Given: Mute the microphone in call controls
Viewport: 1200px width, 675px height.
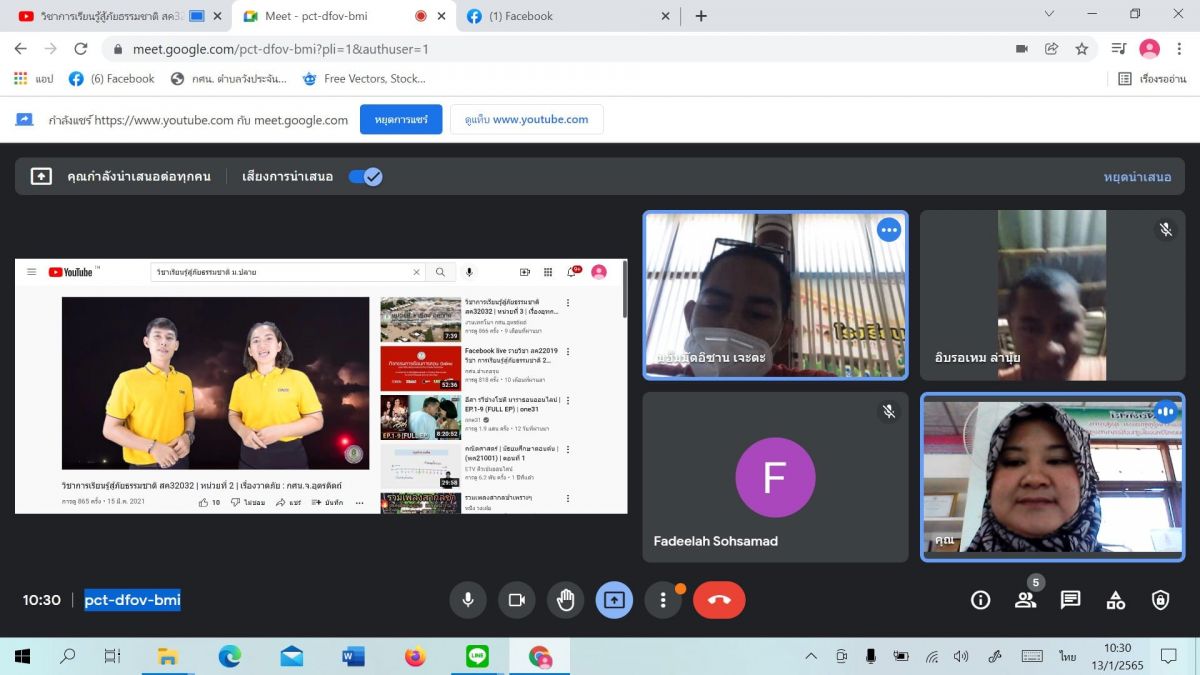Looking at the screenshot, I should [467, 600].
